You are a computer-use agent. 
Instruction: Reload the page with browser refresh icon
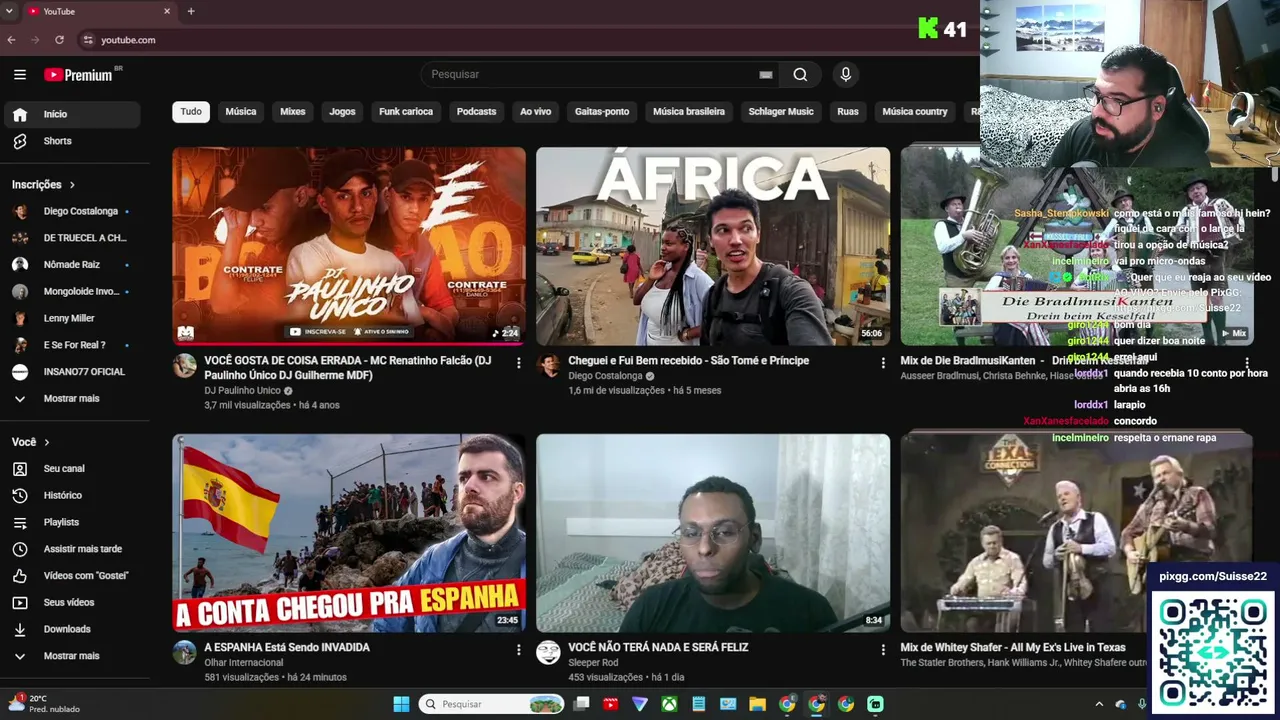coord(59,40)
